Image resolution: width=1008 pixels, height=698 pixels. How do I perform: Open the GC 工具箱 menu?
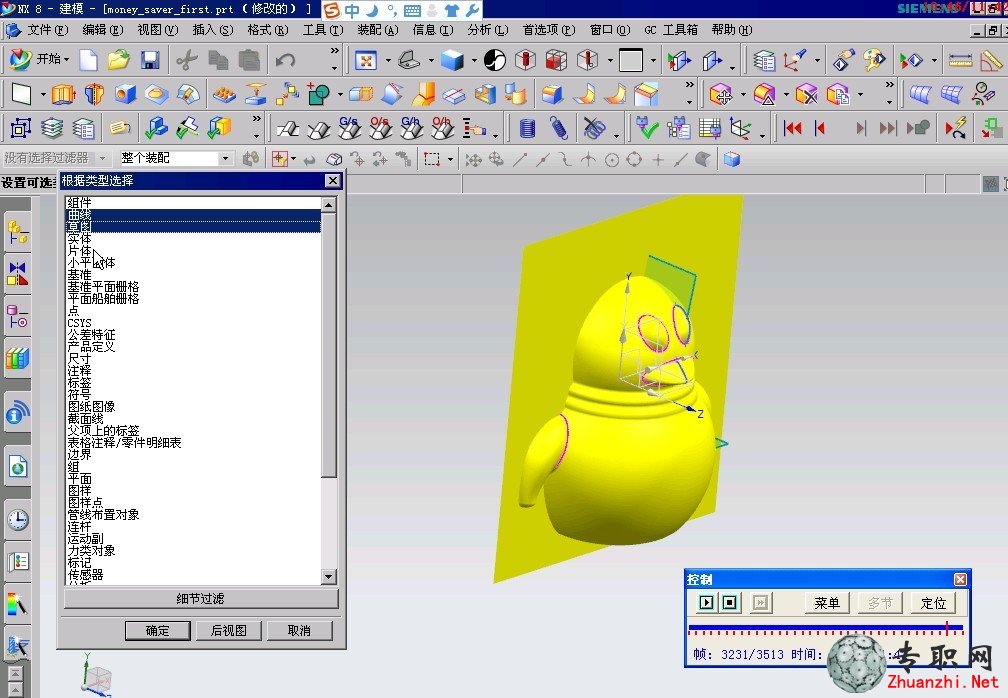(671, 30)
